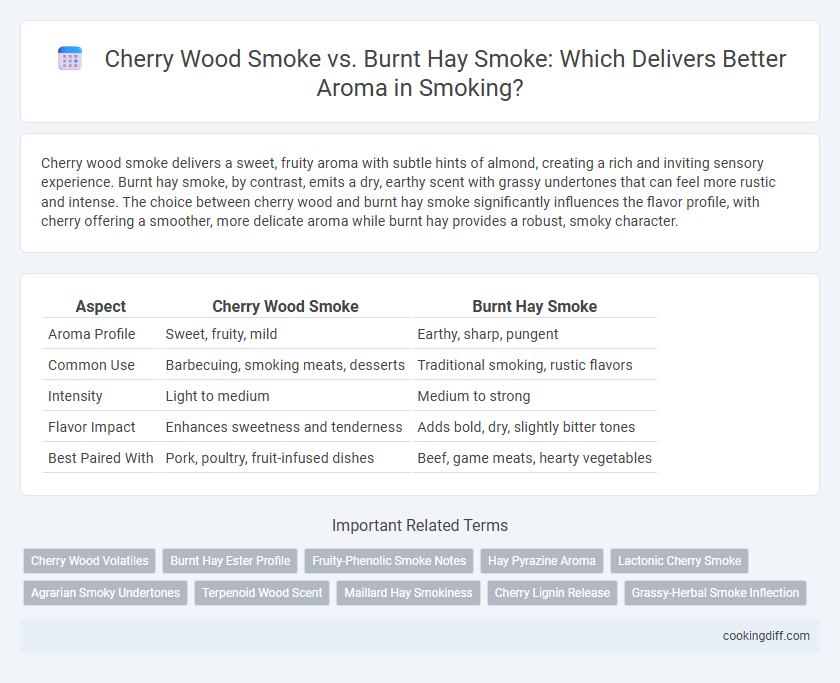The width and height of the screenshot is (840, 683).
Task: Click the 'Medium to strong' cell
Action: [534, 396]
